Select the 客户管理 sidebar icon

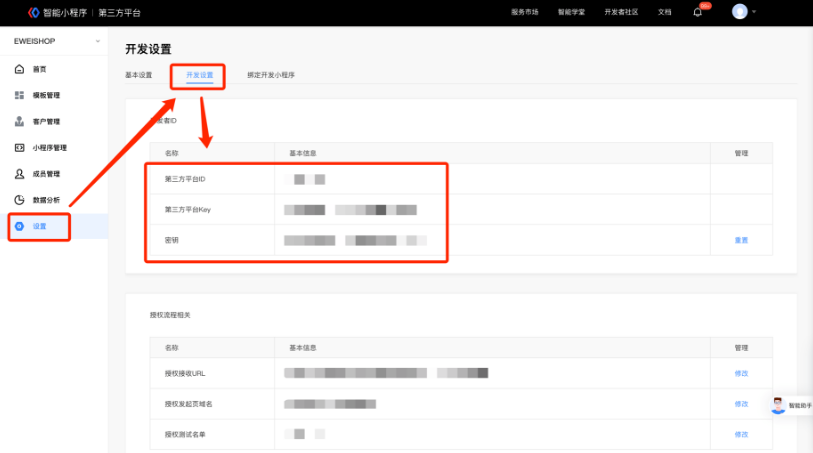pyautogui.click(x=20, y=121)
